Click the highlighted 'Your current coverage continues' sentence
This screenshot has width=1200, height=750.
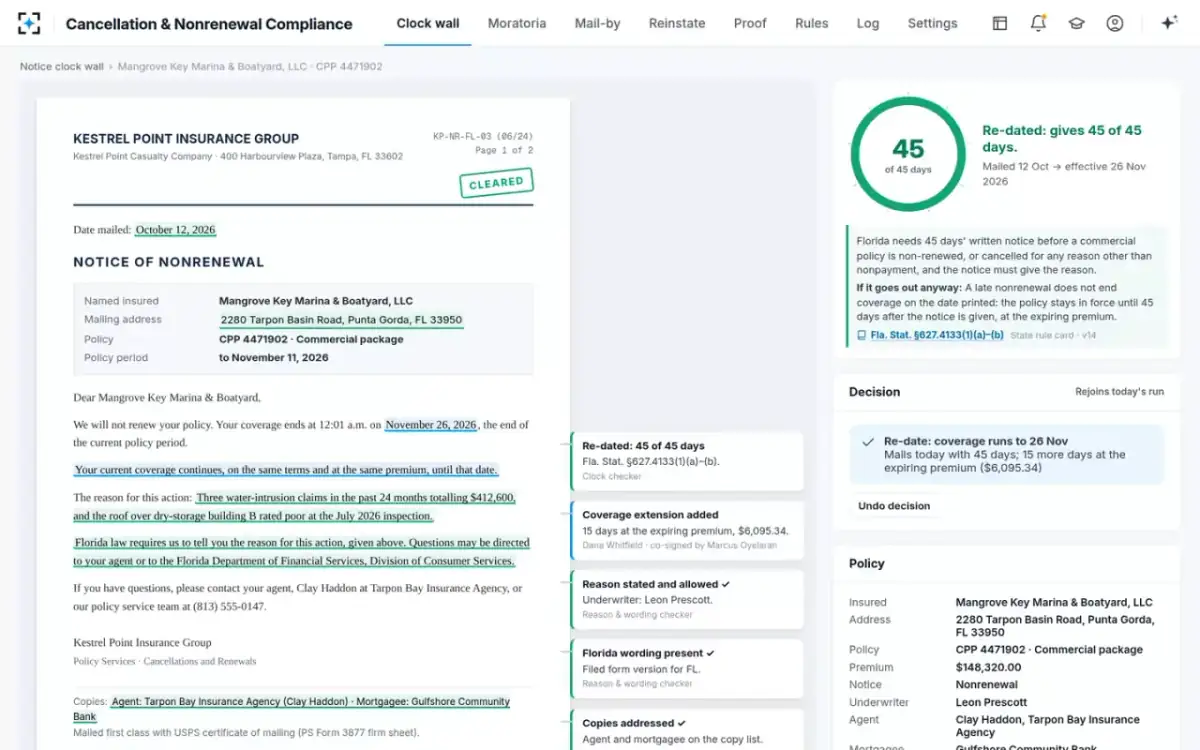pos(286,470)
